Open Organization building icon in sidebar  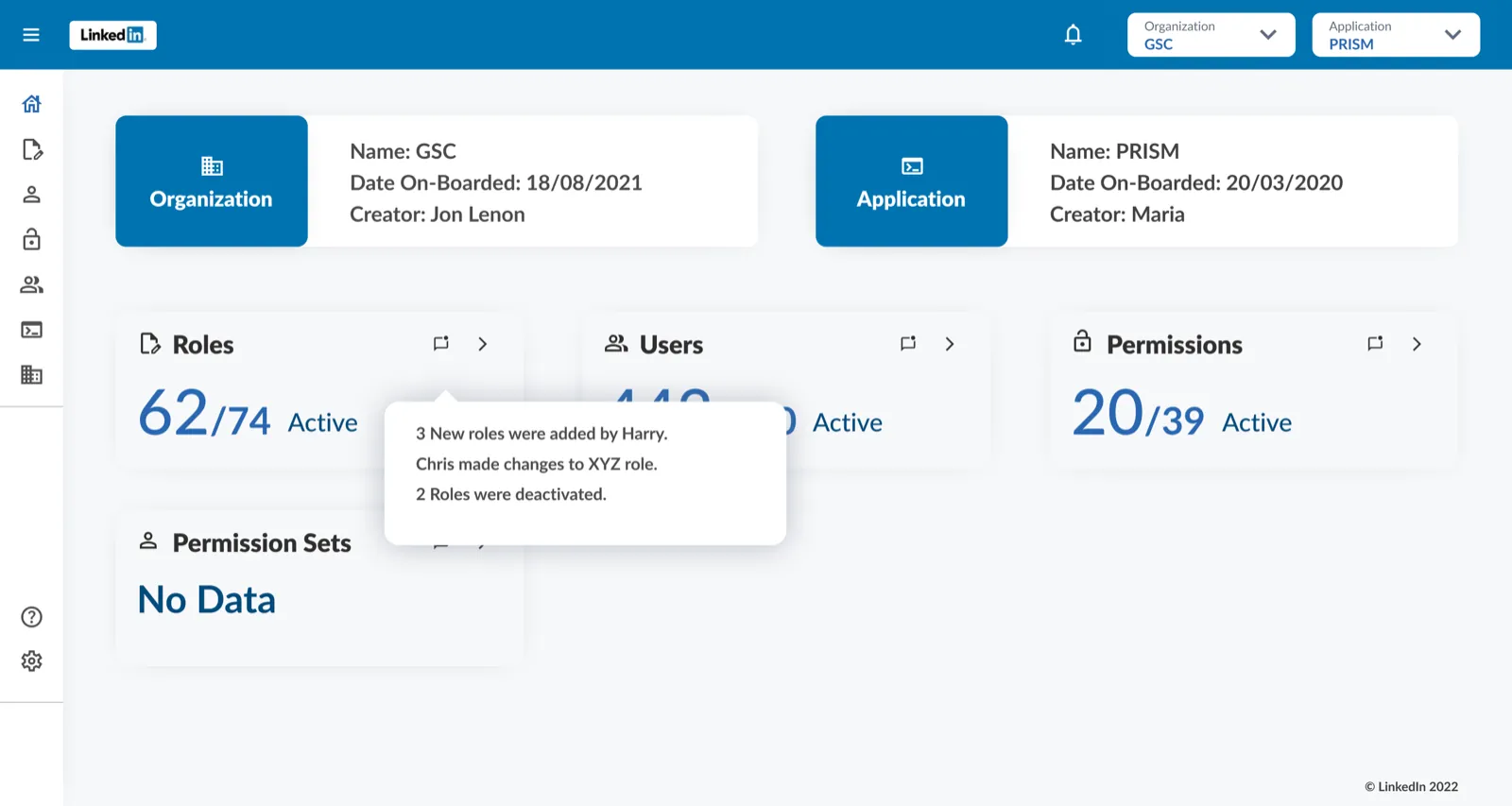(x=31, y=375)
